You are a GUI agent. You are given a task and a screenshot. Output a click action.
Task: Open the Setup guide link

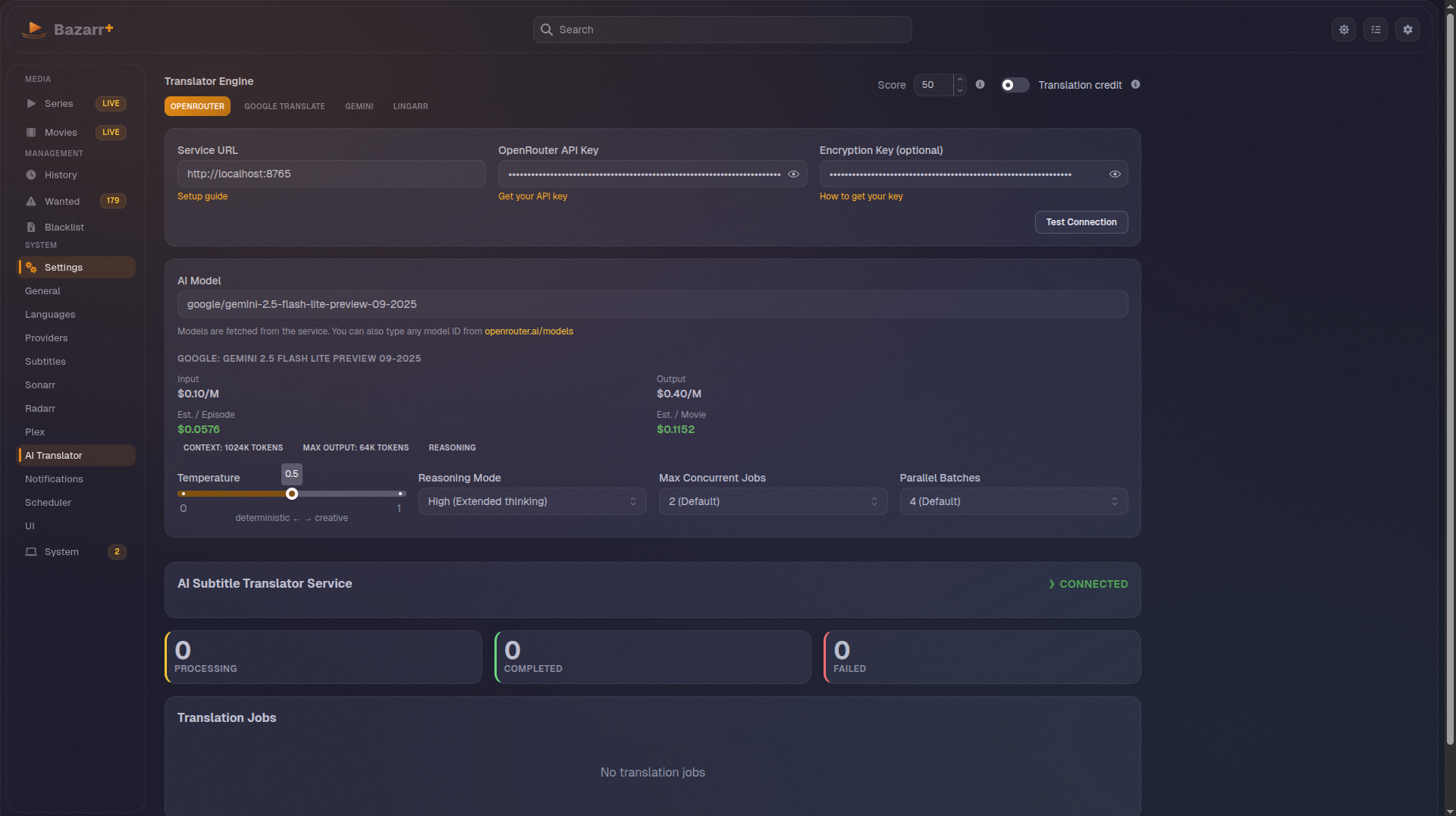(202, 196)
